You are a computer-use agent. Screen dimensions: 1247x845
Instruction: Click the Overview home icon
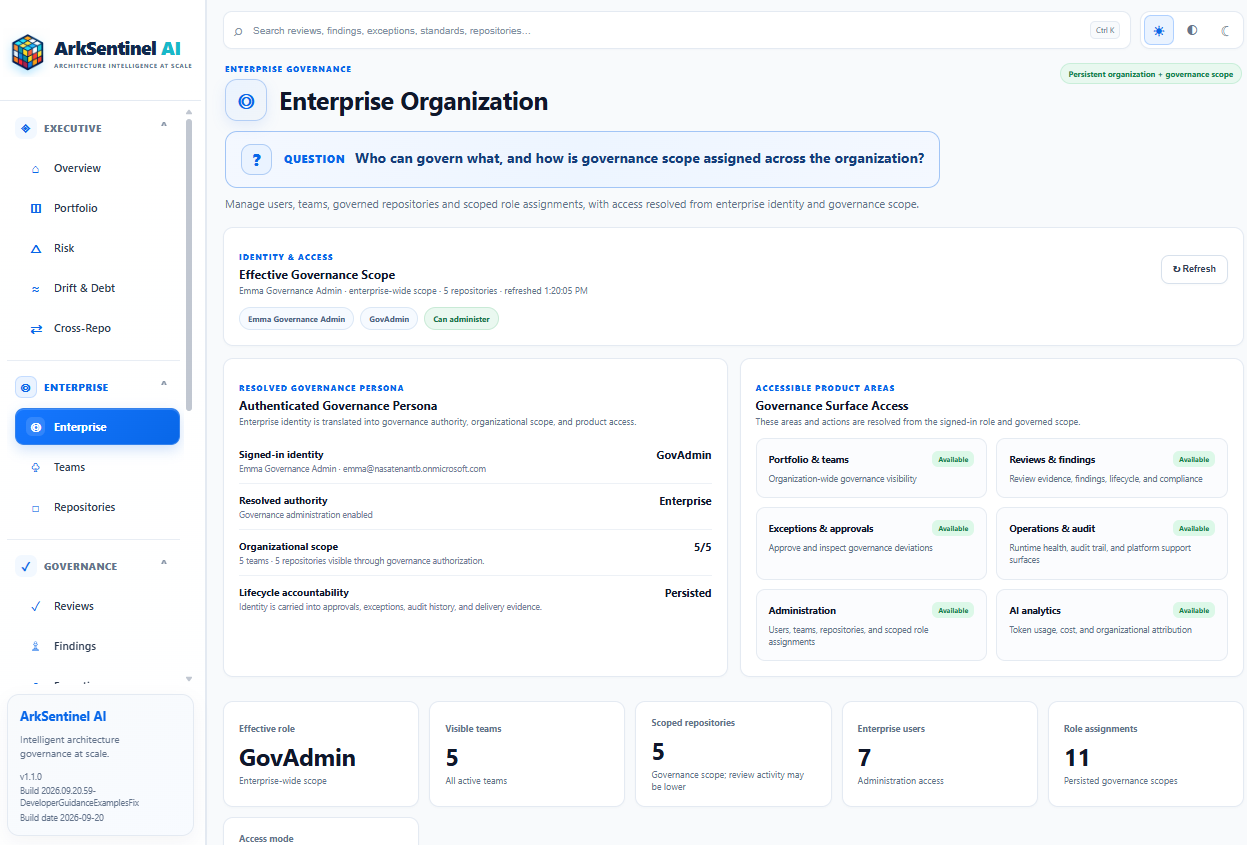36,169
